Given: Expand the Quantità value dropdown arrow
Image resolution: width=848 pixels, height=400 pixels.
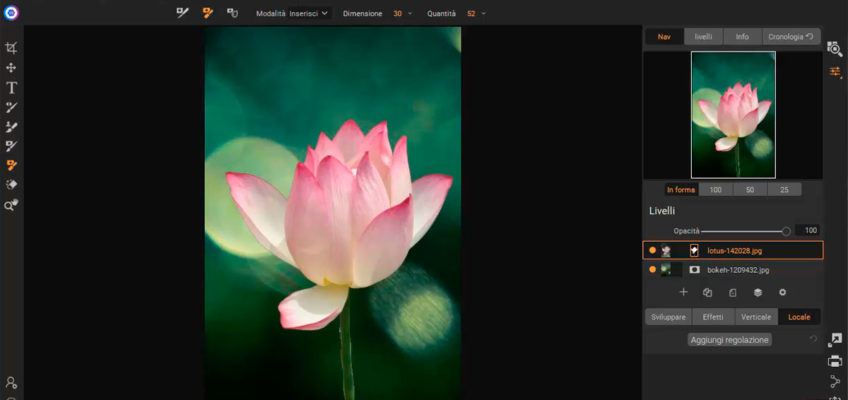Looking at the screenshot, I should click(483, 14).
